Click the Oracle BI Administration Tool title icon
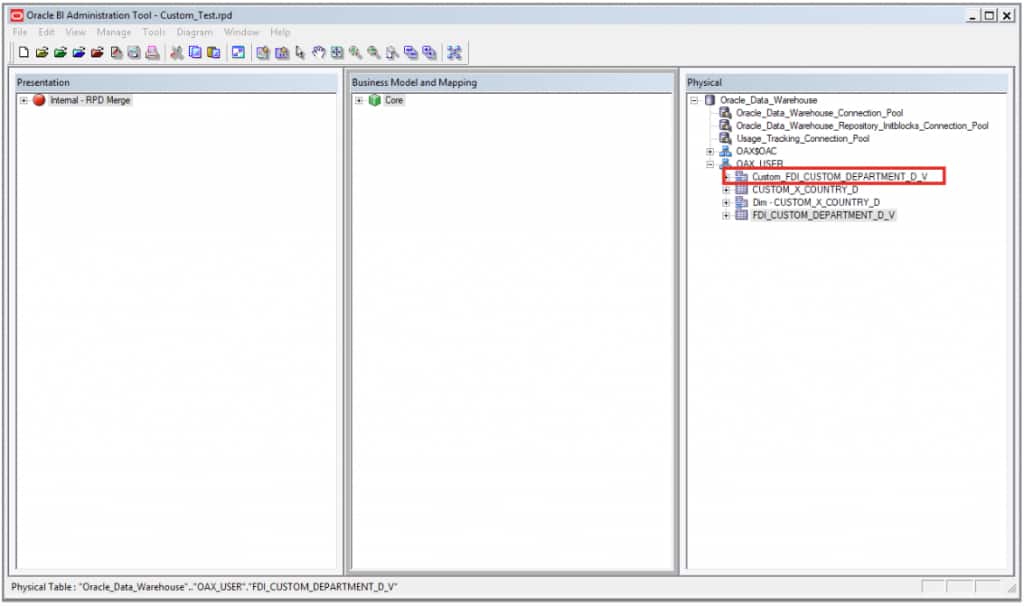Viewport: 1024px width, 606px height. pyautogui.click(x=16, y=15)
